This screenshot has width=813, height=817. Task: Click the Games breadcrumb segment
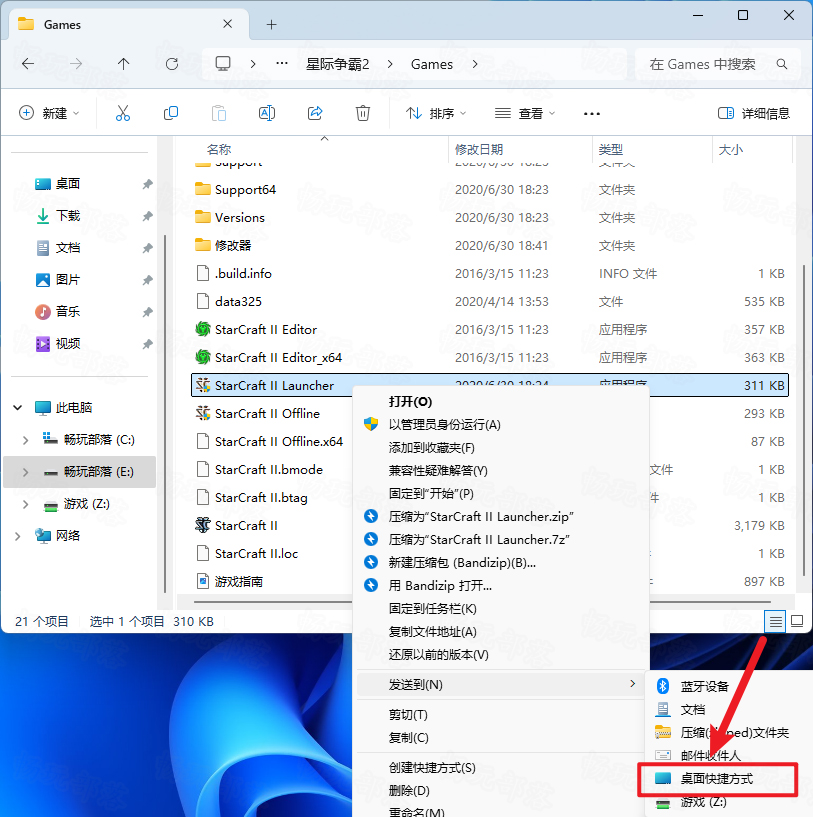coord(432,64)
